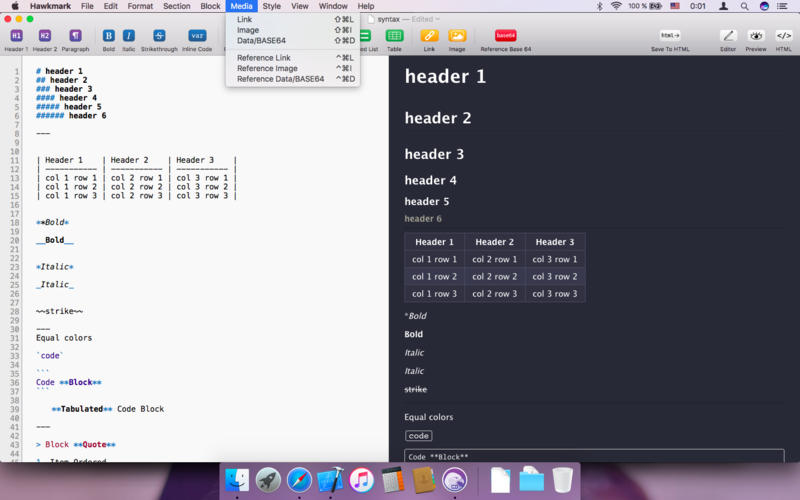
Task: Click the Image toolbar button
Action: [x=457, y=36]
